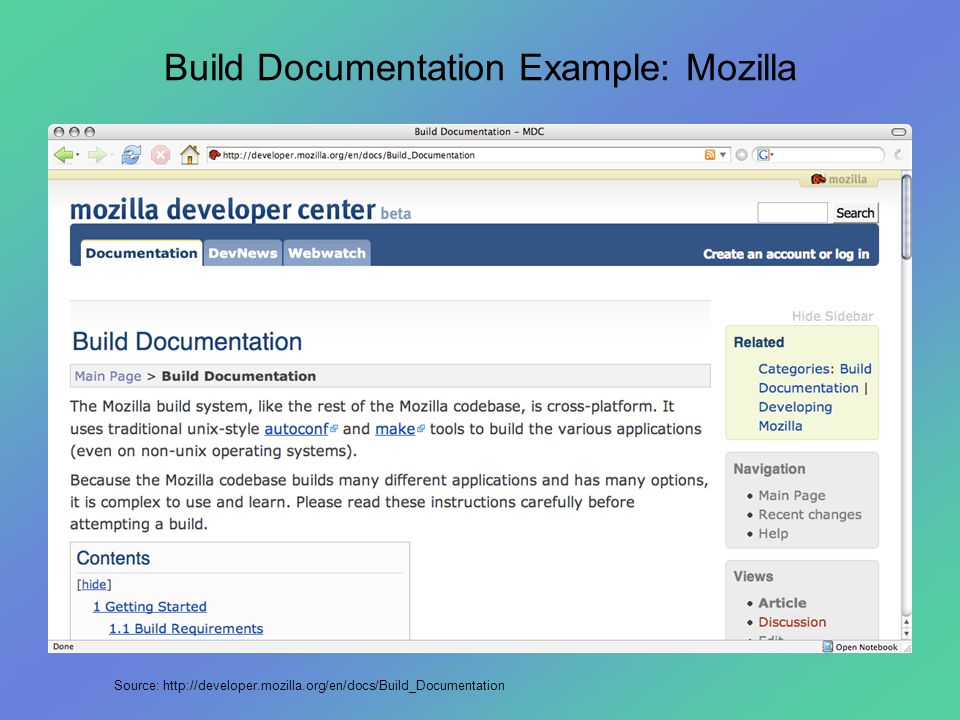Click the scrollbar down arrow
This screenshot has width=960, height=720.
point(907,633)
